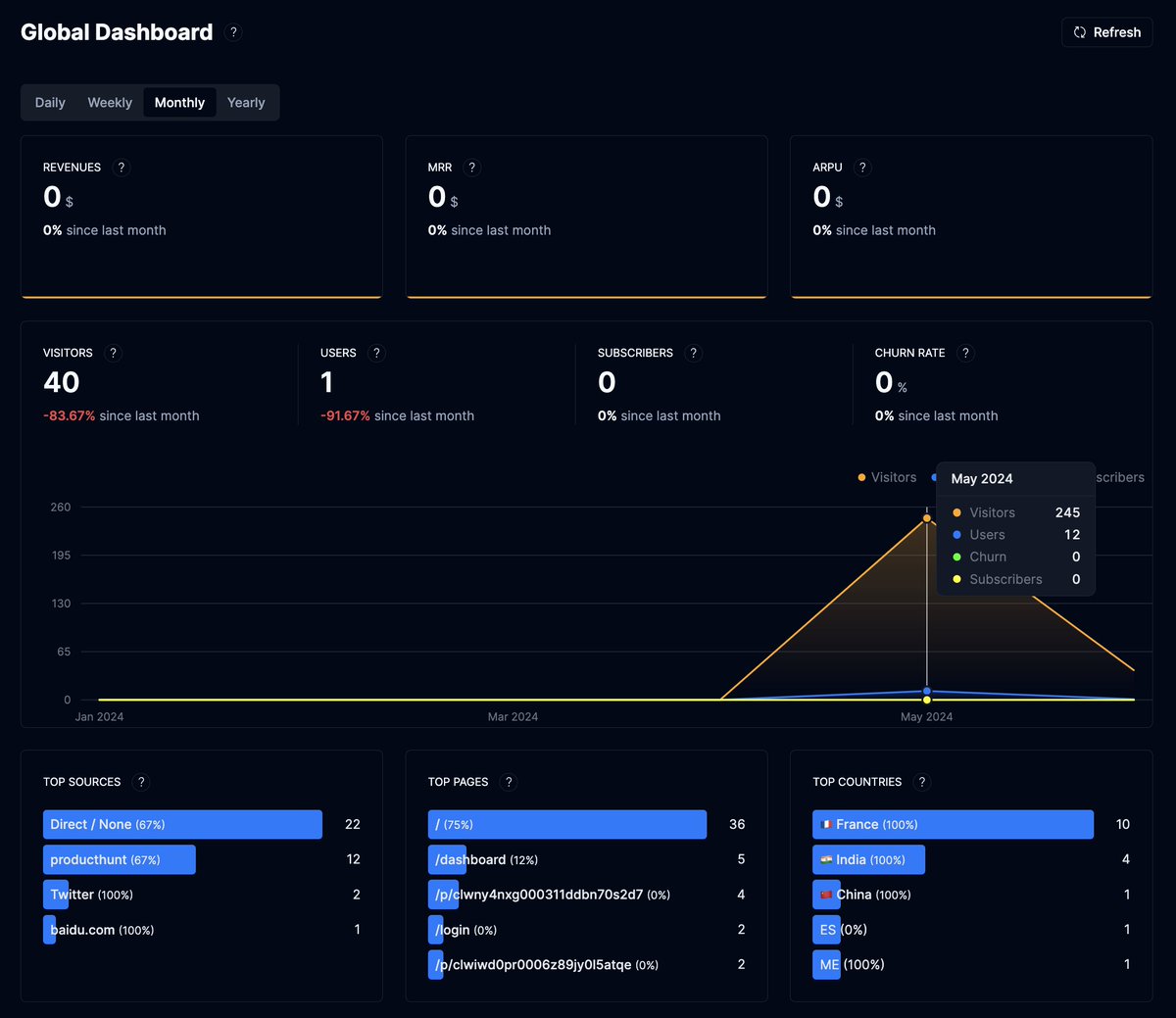Select the China country row
The width and height of the screenshot is (1176, 1018).
pos(971,895)
